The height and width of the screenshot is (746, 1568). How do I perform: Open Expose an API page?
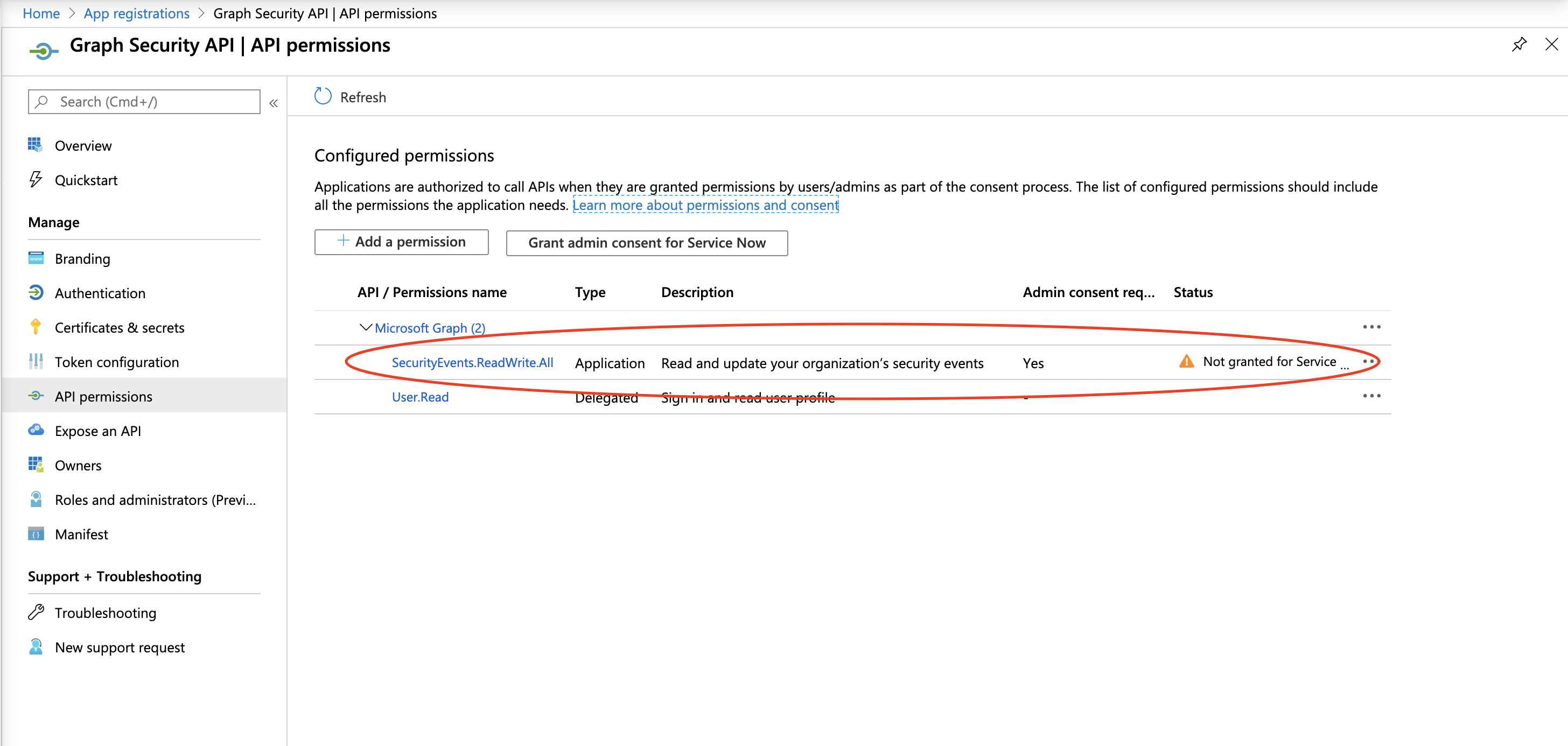(x=98, y=431)
